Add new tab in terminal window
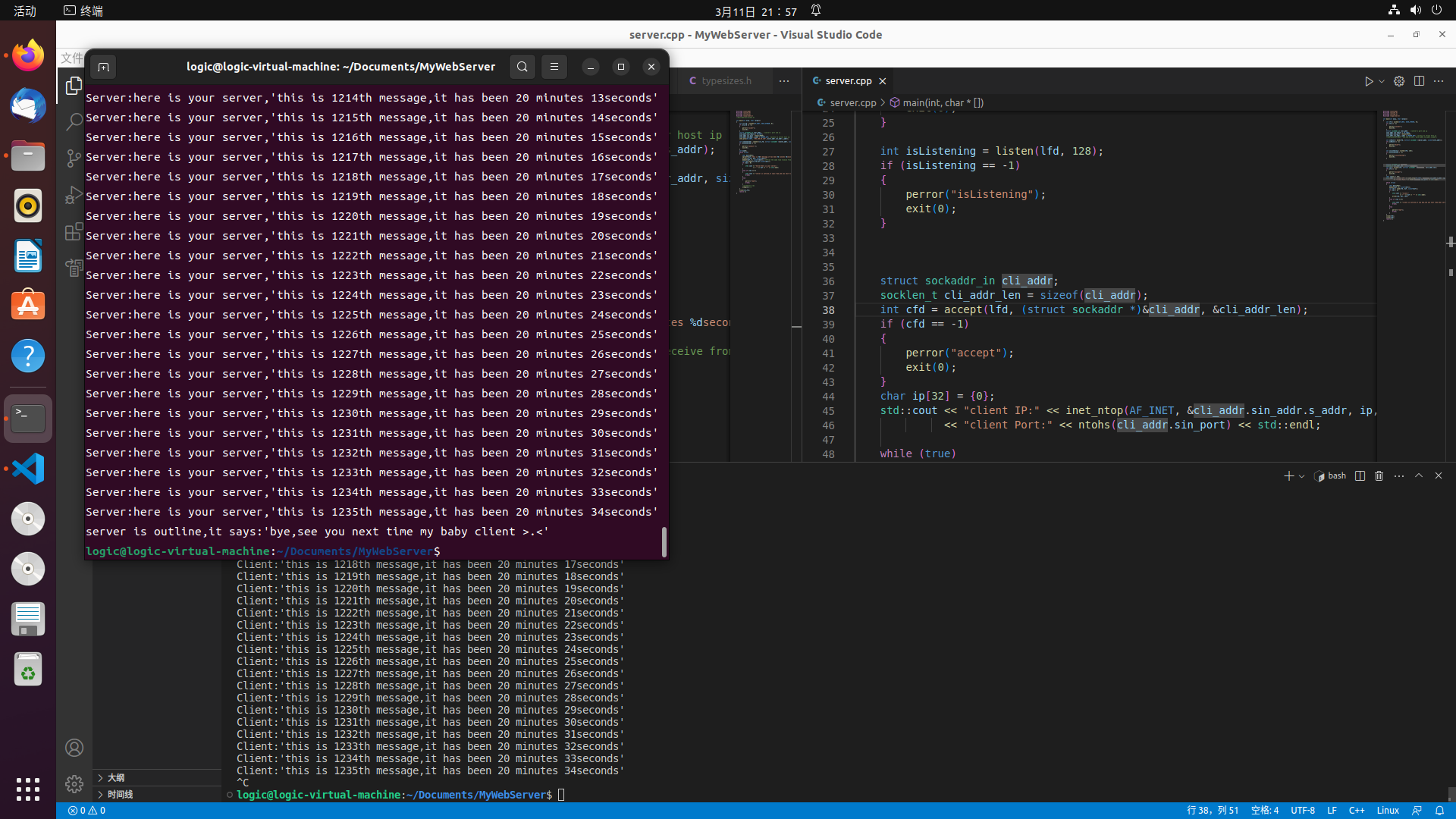 pos(104,67)
